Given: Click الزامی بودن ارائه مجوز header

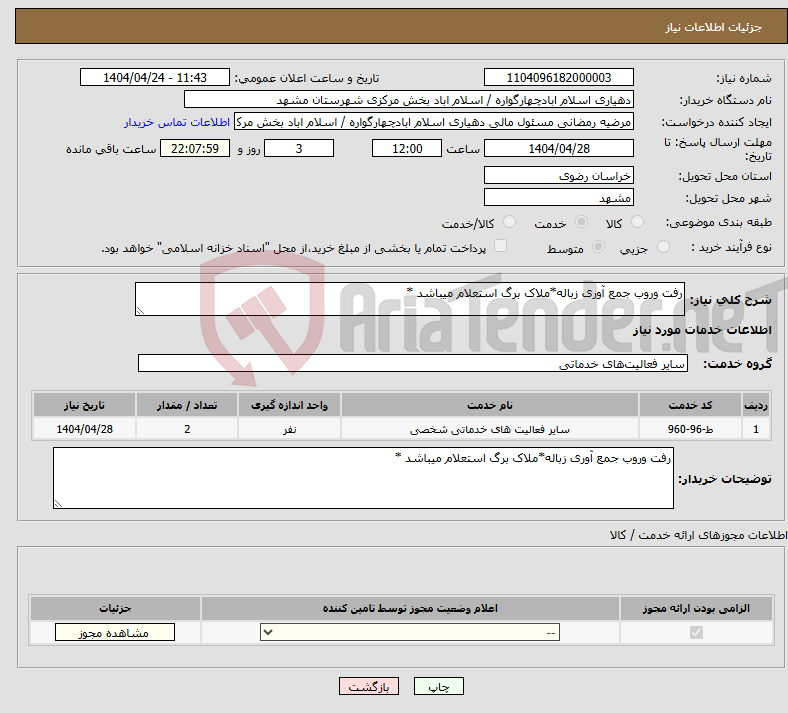Looking at the screenshot, I should [696, 608].
